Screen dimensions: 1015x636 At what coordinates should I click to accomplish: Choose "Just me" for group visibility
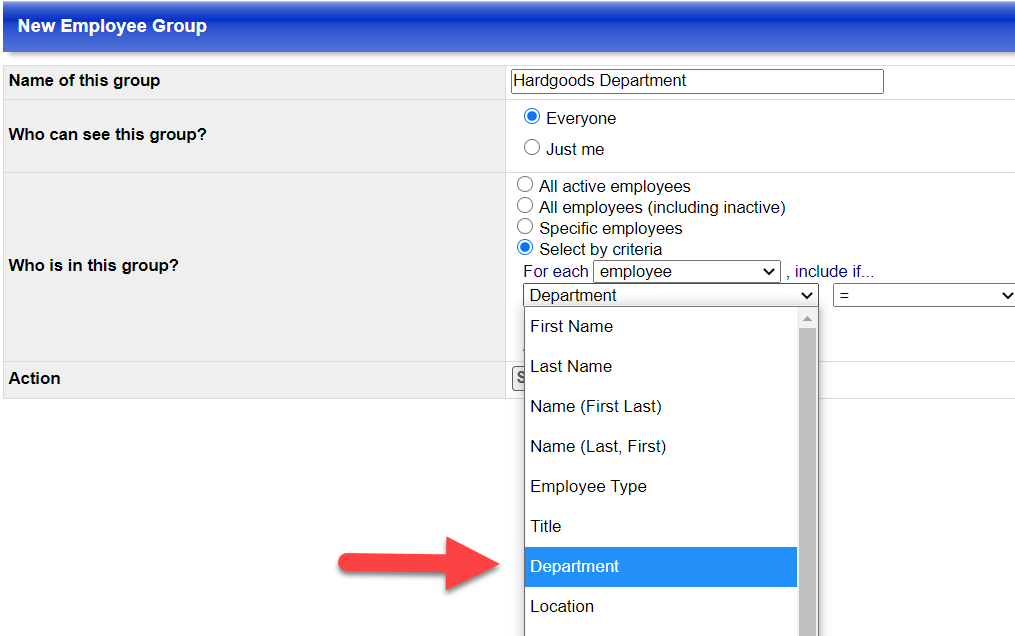[x=531, y=147]
